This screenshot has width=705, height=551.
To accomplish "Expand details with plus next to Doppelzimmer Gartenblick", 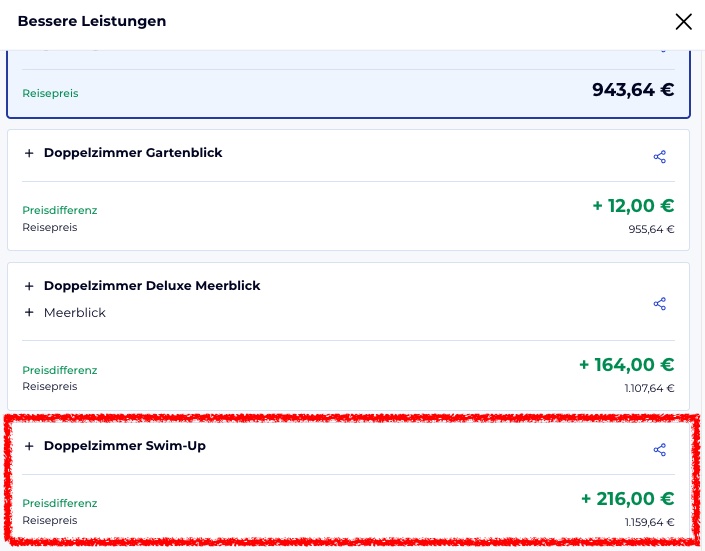I will tap(29, 153).
